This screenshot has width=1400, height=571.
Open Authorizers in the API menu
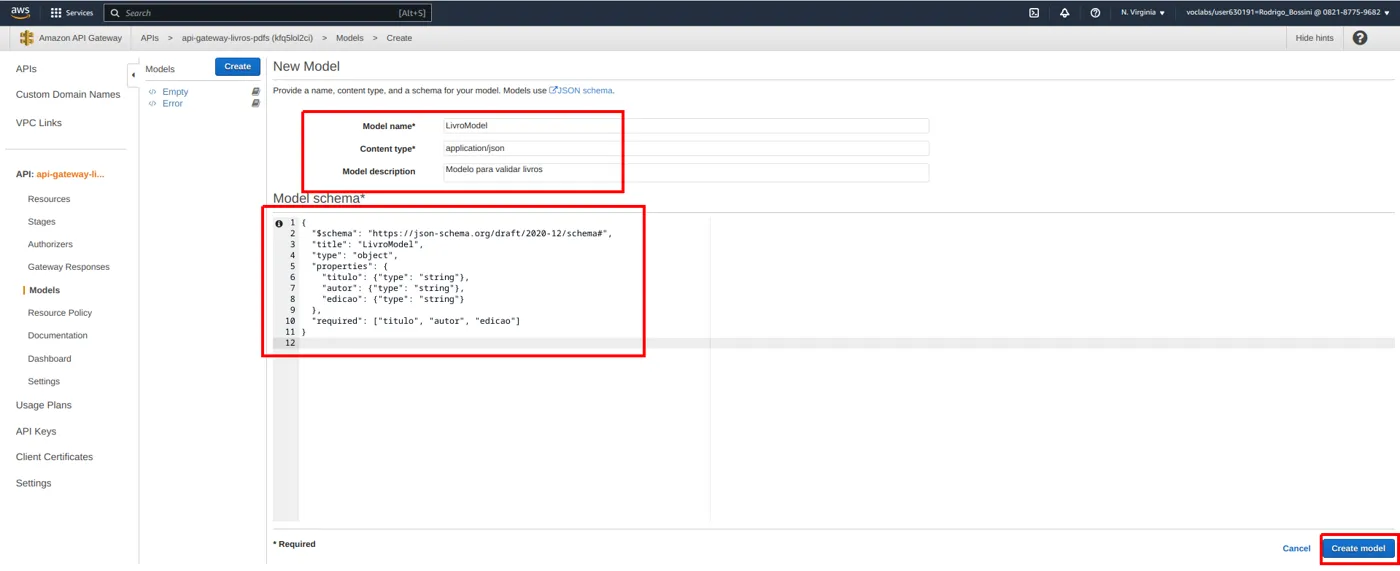(50, 244)
